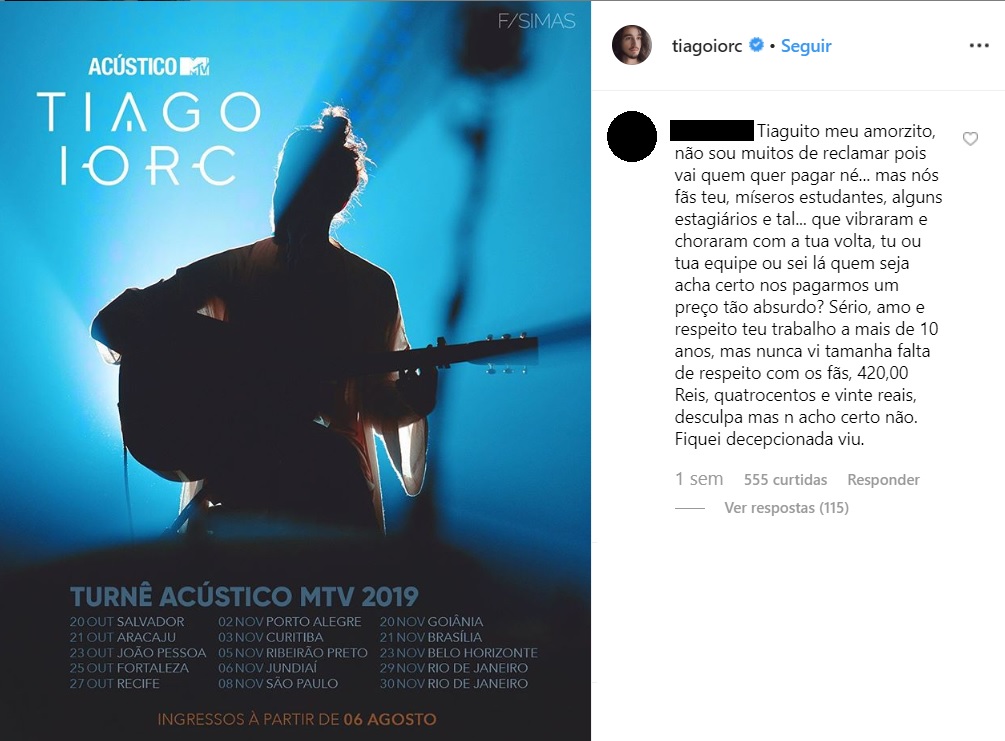The height and width of the screenshot is (741, 1005).
Task: Click the F/SIMAS credit on poster
Action: click(536, 21)
